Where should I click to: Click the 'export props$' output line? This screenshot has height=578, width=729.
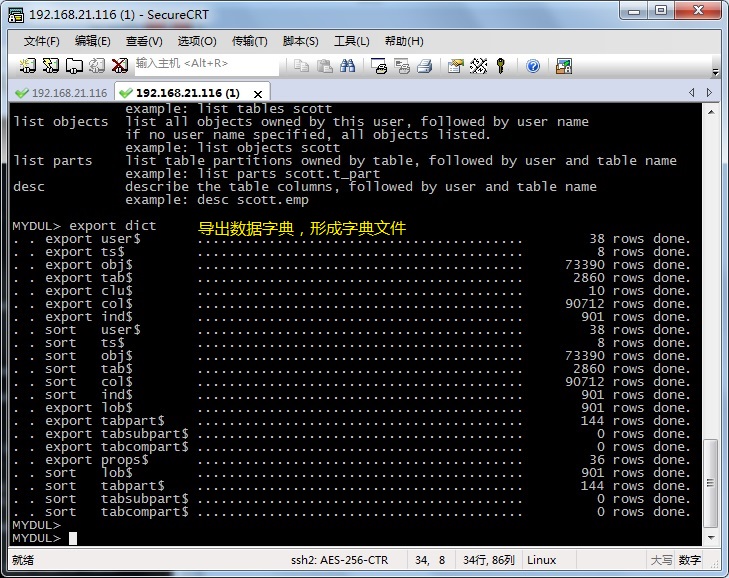(351, 460)
